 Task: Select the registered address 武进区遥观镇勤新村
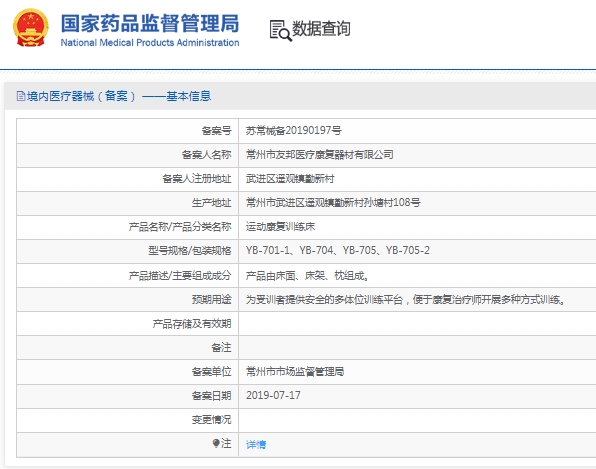(x=290, y=179)
